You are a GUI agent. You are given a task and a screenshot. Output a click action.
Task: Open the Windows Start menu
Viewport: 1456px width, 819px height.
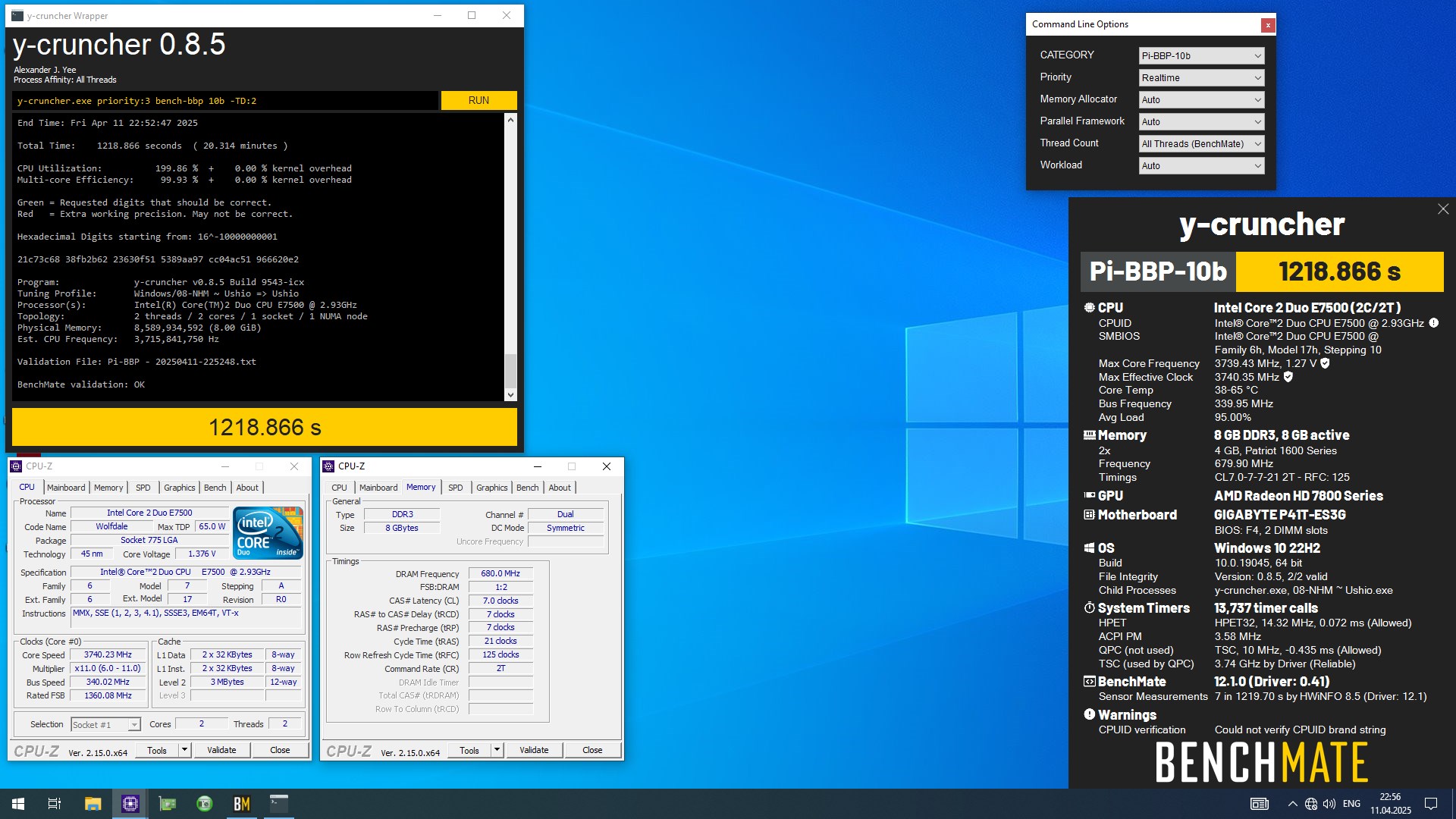(18, 804)
